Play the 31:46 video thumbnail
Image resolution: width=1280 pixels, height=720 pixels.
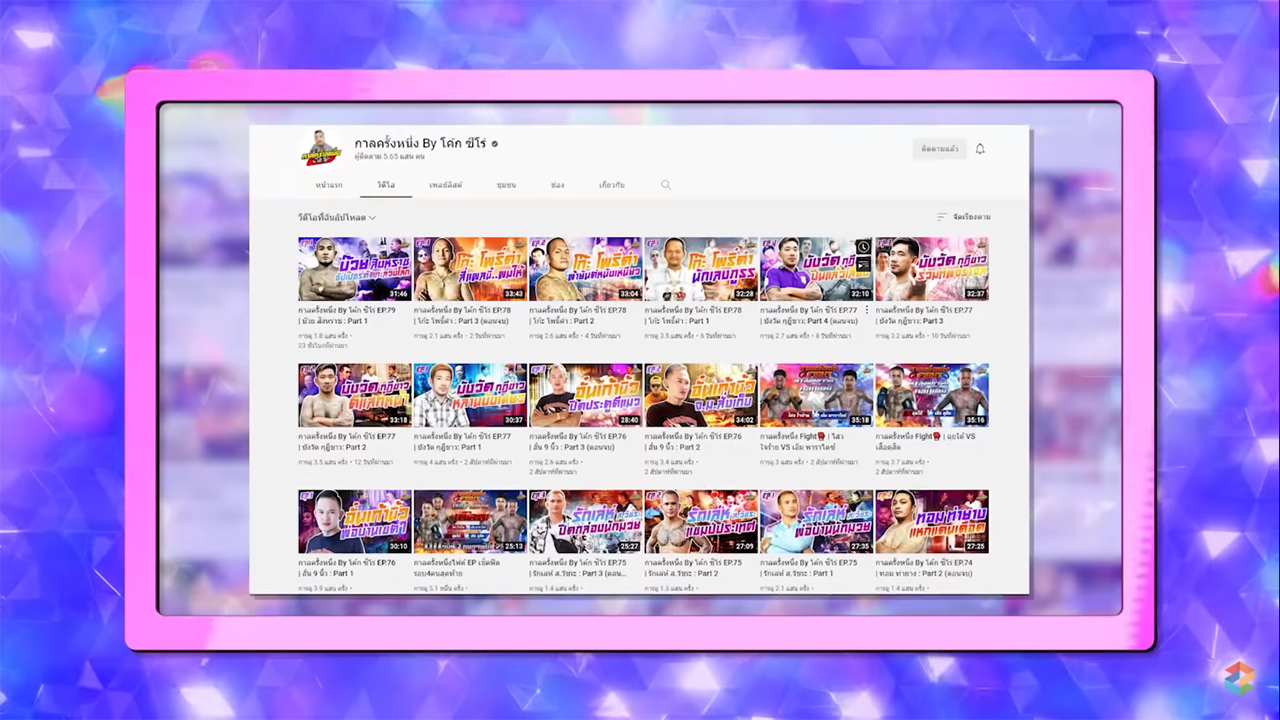click(354, 269)
